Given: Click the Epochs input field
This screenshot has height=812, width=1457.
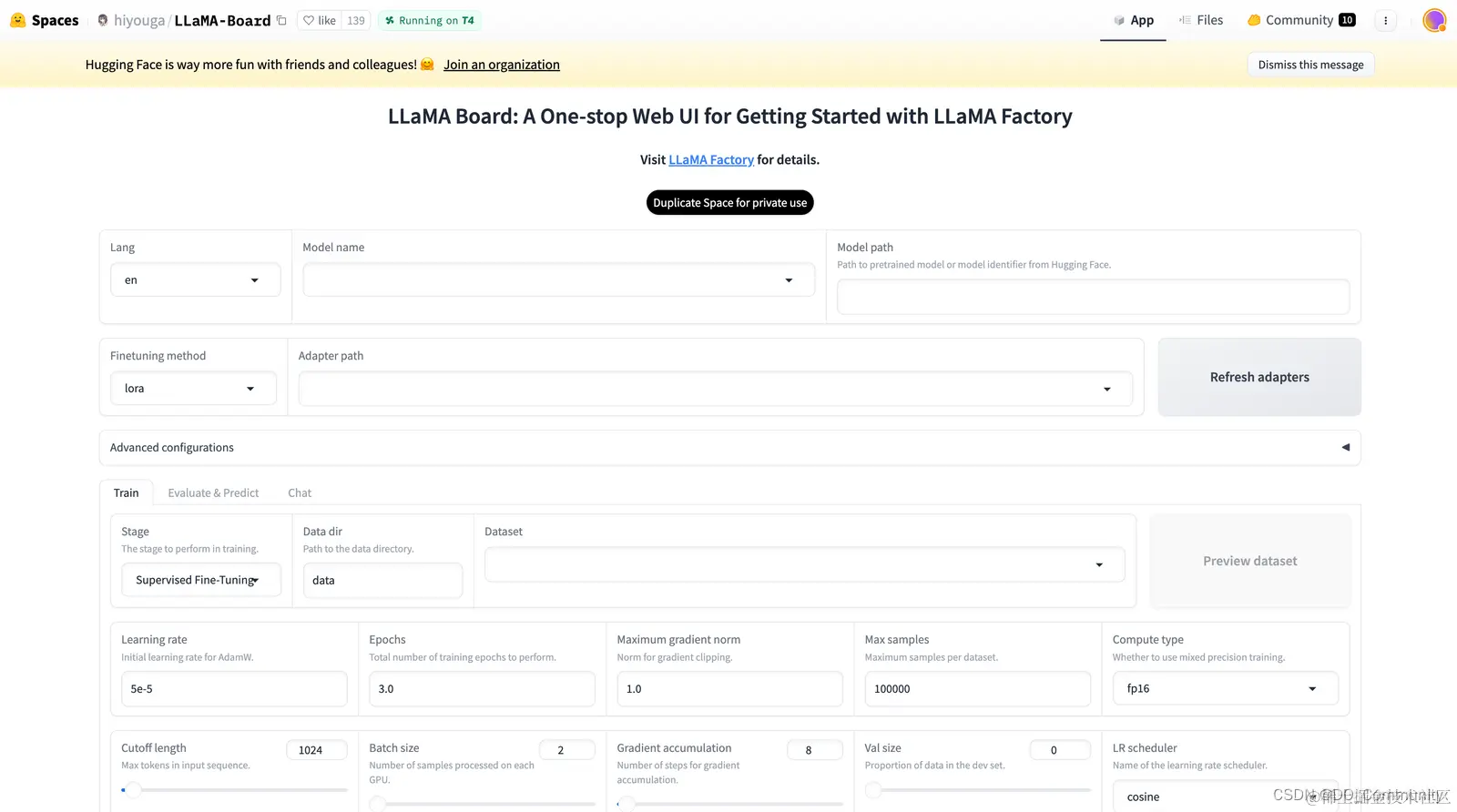Looking at the screenshot, I should [482, 688].
